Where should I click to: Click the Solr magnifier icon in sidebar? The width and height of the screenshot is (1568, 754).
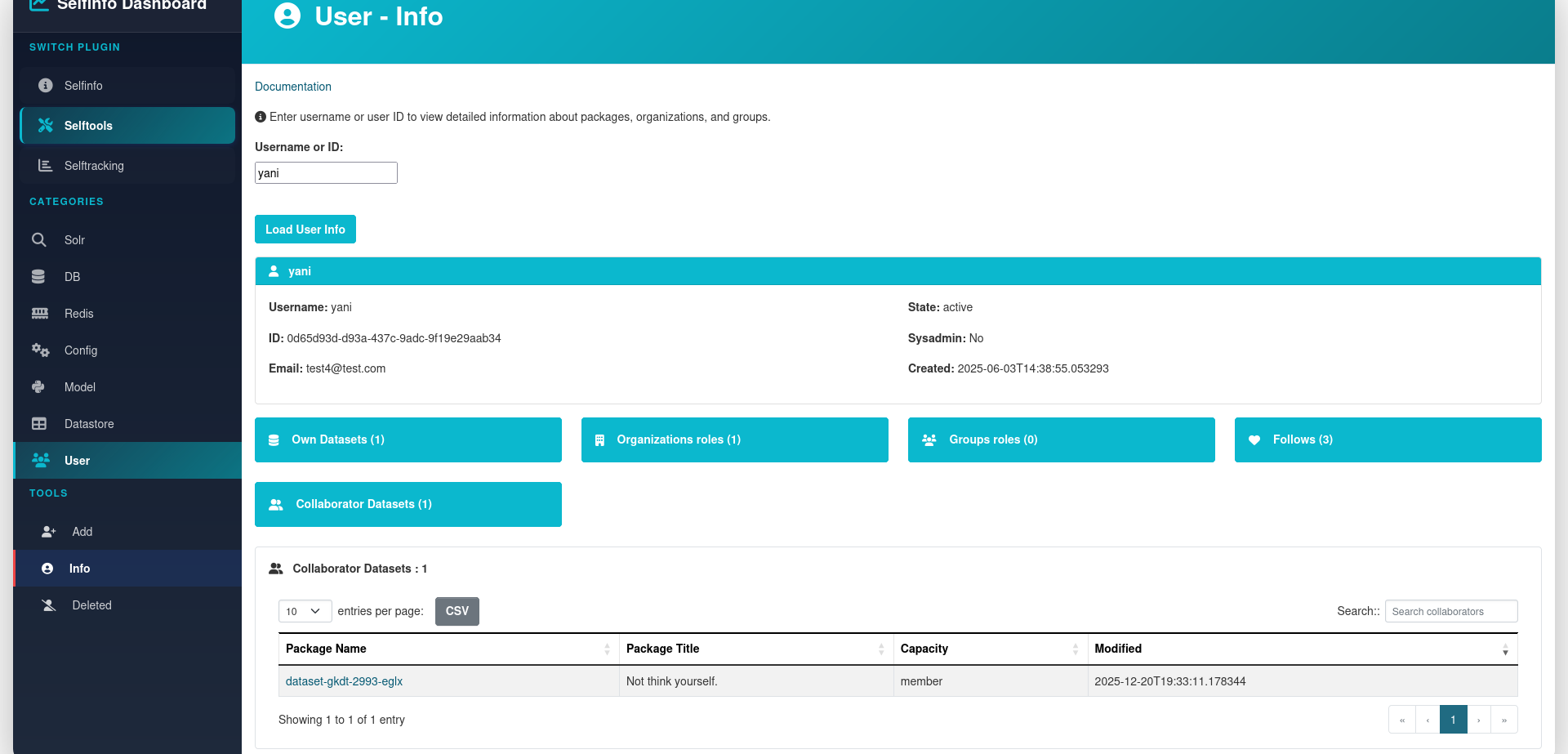tap(38, 240)
